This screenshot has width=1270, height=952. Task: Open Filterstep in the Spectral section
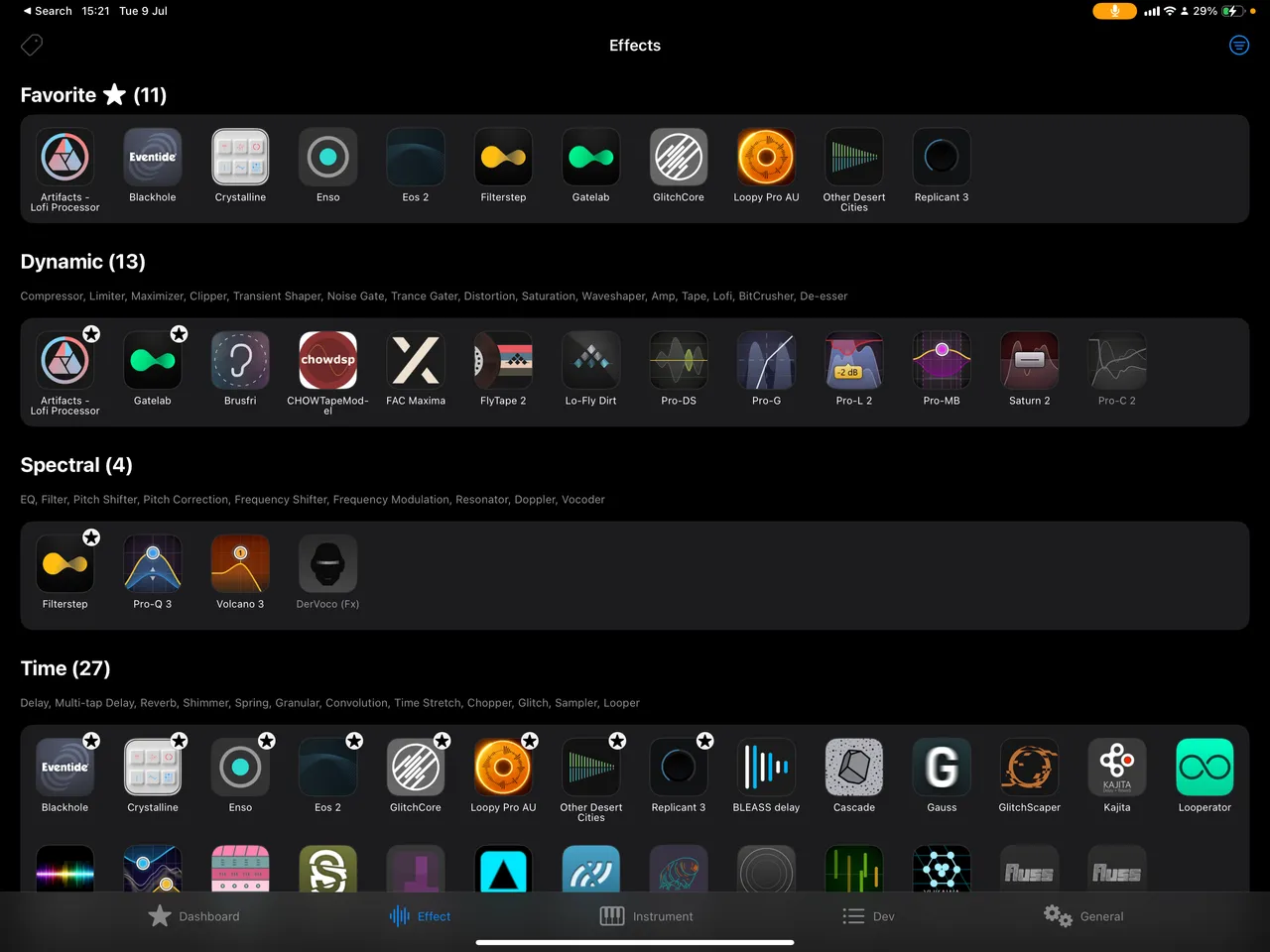click(x=65, y=563)
